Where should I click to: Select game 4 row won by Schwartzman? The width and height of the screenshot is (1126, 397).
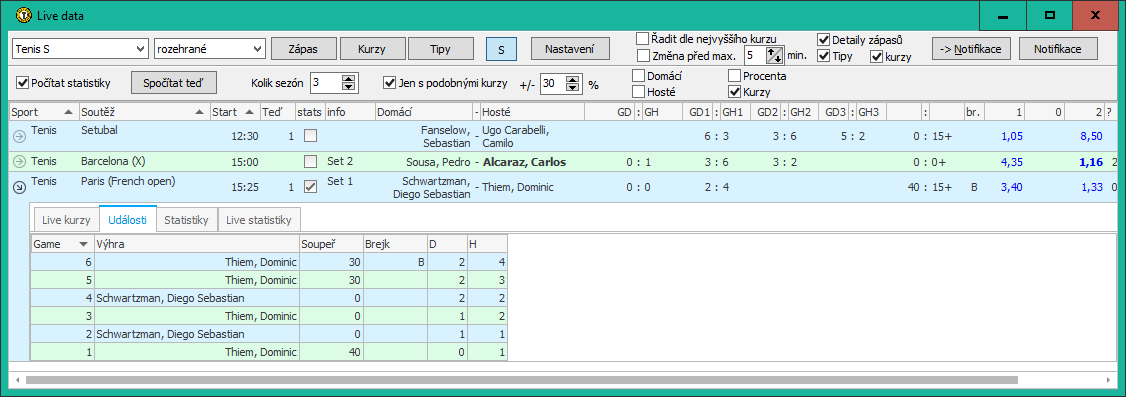click(x=269, y=297)
